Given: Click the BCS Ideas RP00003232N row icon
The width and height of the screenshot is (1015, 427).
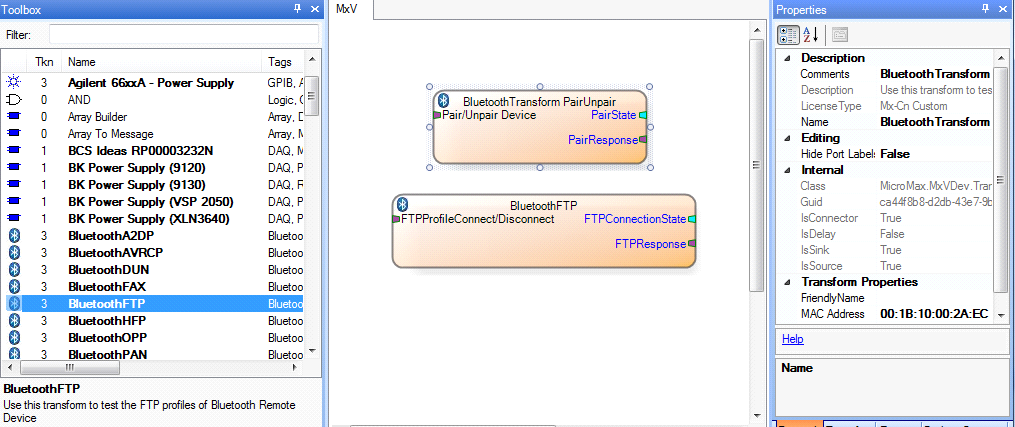Looking at the screenshot, I should tap(14, 151).
